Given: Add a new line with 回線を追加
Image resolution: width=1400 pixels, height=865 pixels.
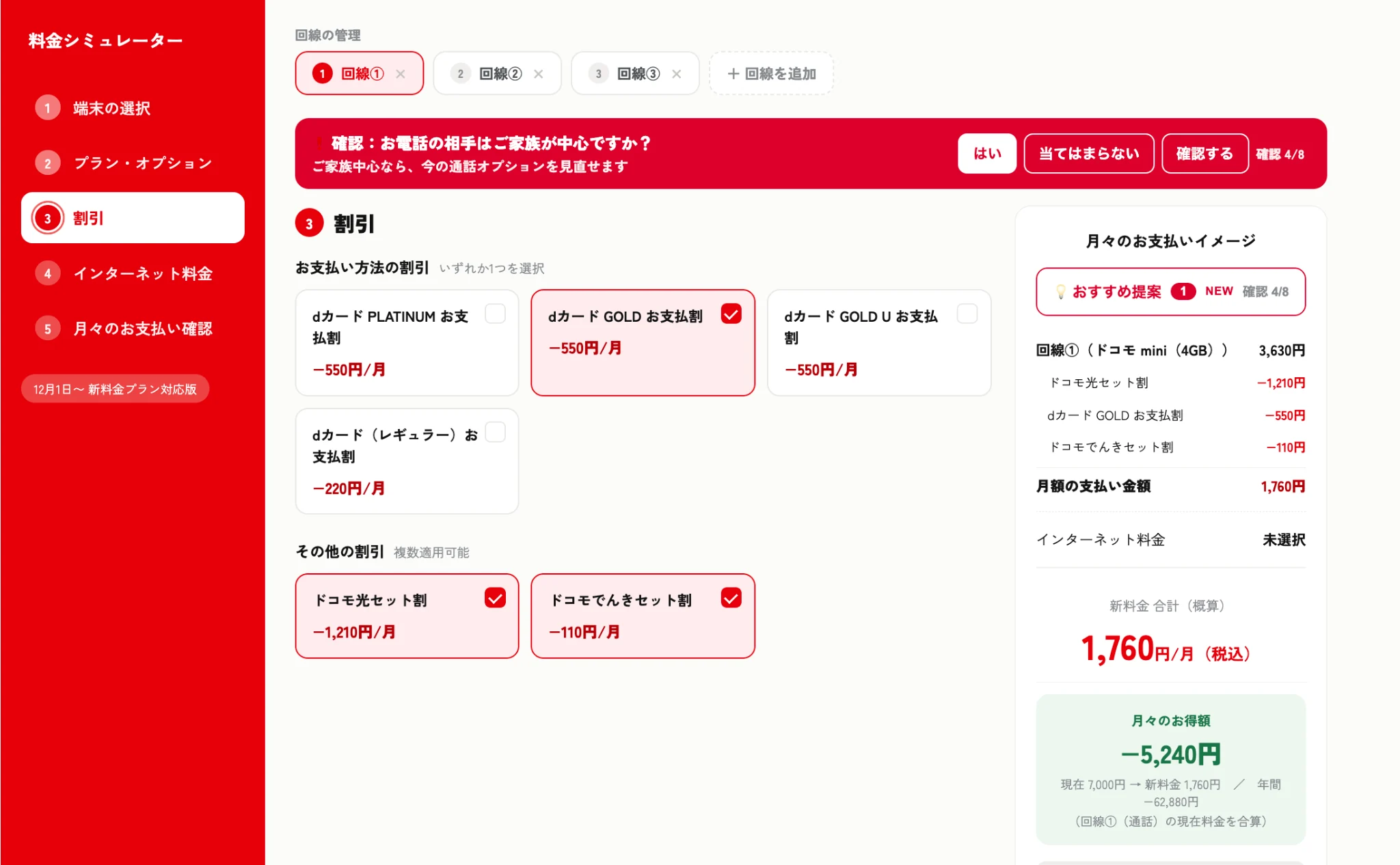Looking at the screenshot, I should 771,74.
